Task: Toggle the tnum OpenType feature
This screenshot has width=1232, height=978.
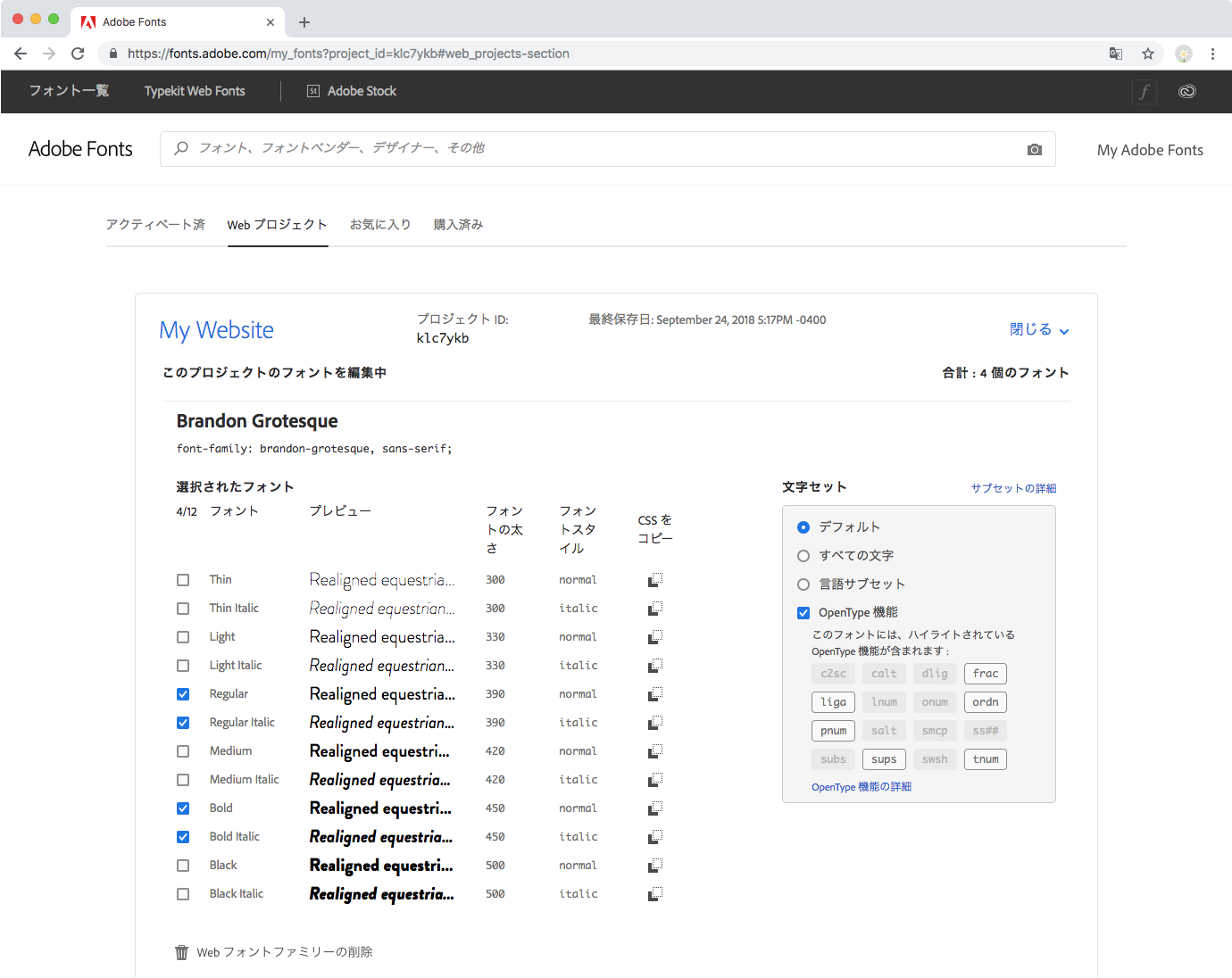Action: click(x=986, y=759)
